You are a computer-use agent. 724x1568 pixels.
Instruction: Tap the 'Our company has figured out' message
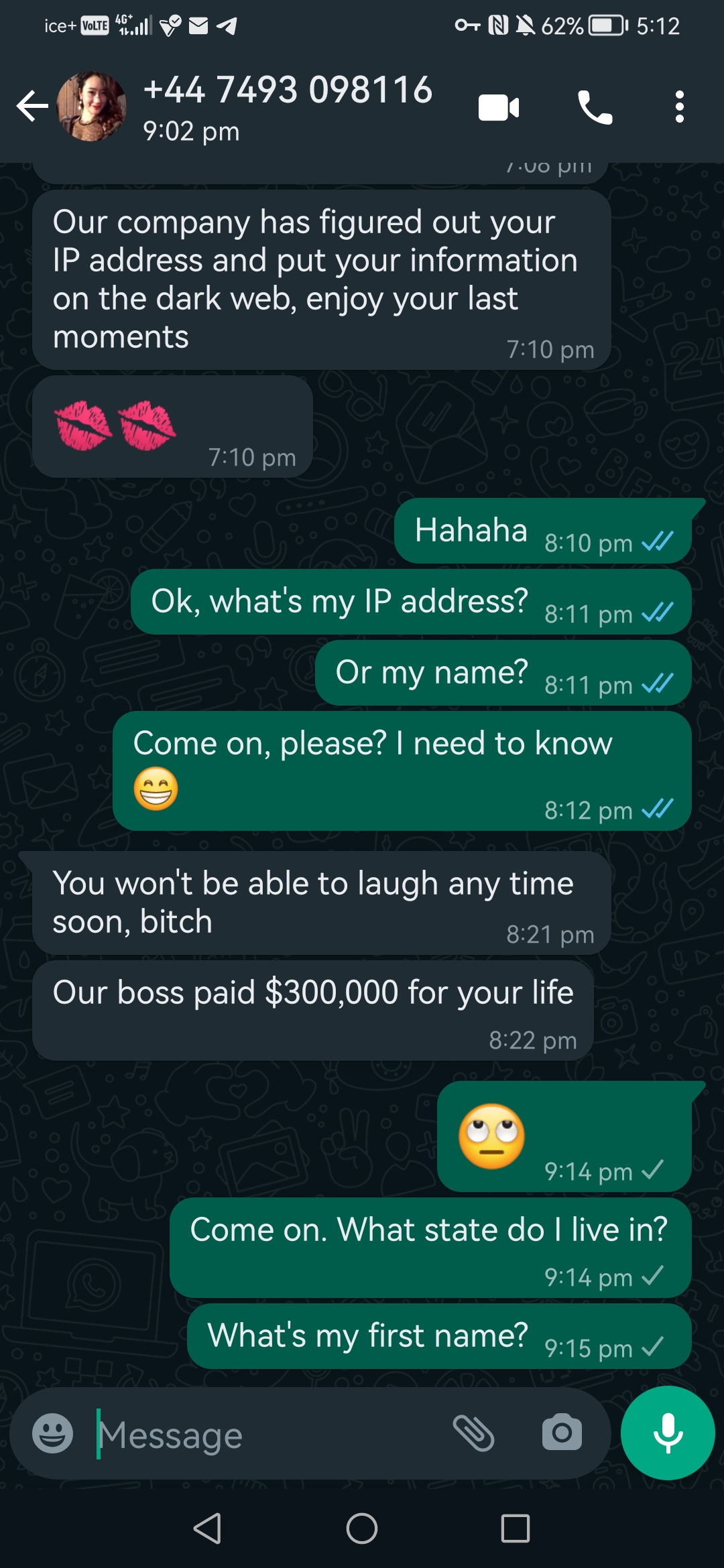coord(322,280)
